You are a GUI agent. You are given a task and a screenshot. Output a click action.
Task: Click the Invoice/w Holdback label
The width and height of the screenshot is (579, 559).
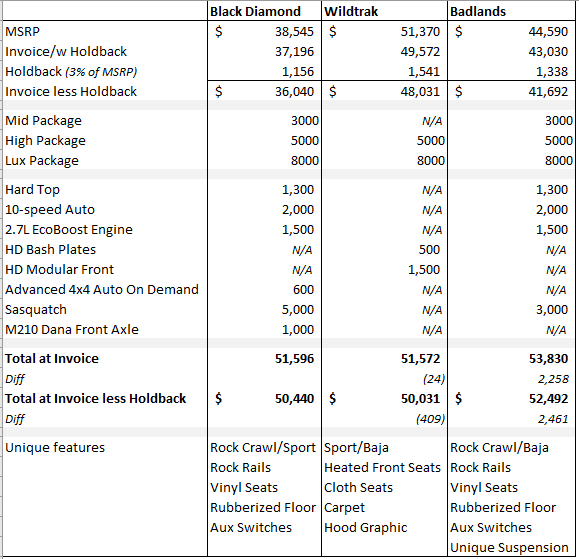(66, 51)
